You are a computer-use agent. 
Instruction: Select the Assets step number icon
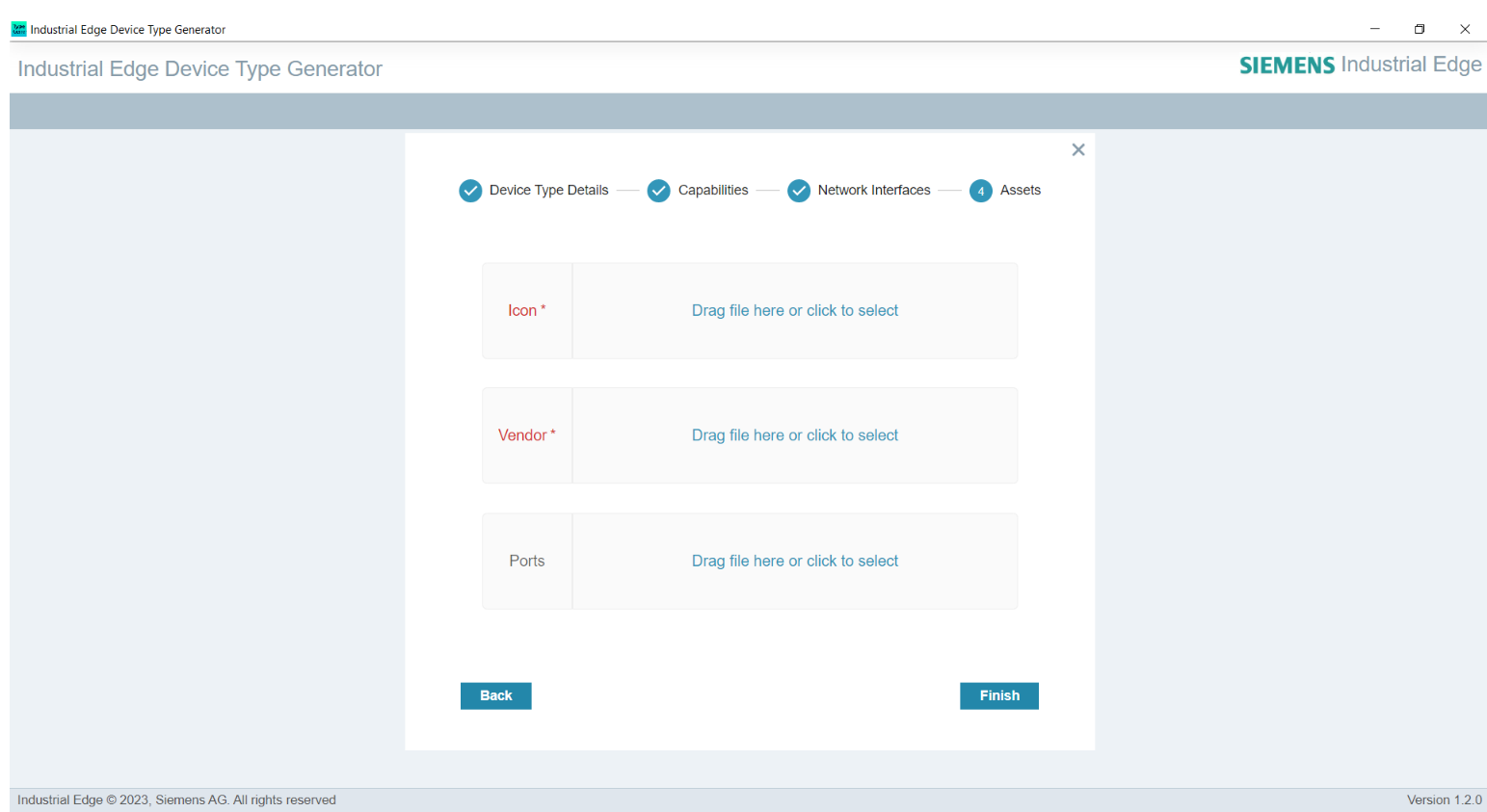[x=980, y=191]
